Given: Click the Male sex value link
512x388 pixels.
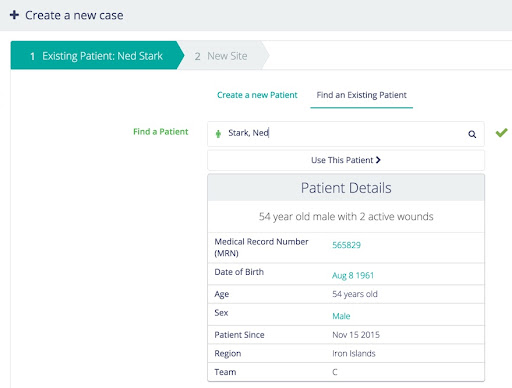Looking at the screenshot, I should click(x=341, y=316).
